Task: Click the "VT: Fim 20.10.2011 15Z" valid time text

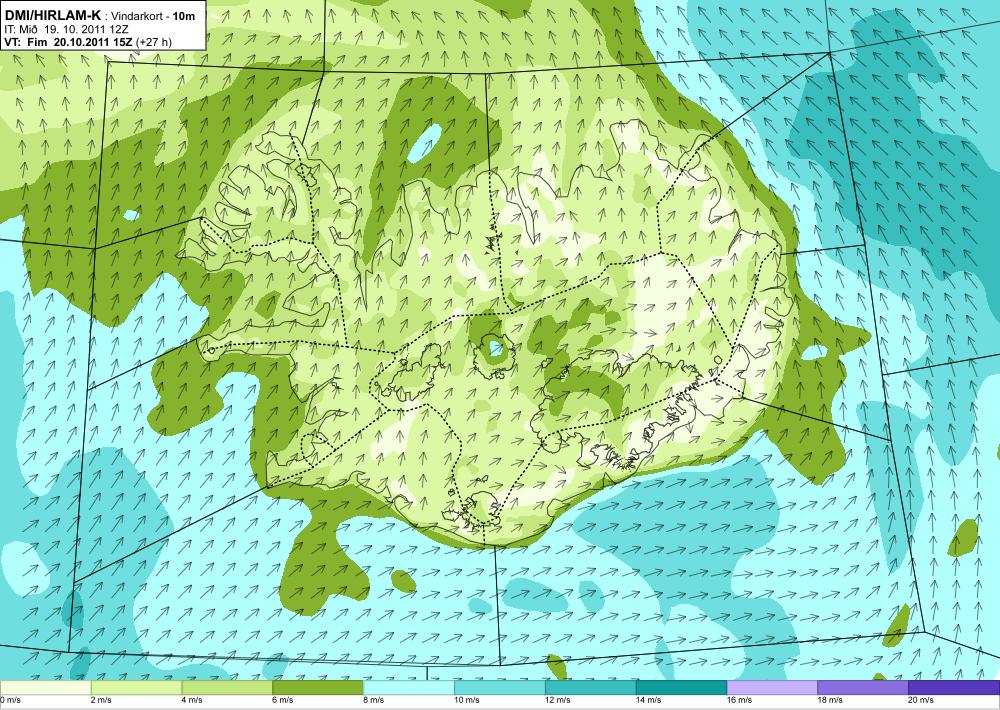Action: pos(68,42)
